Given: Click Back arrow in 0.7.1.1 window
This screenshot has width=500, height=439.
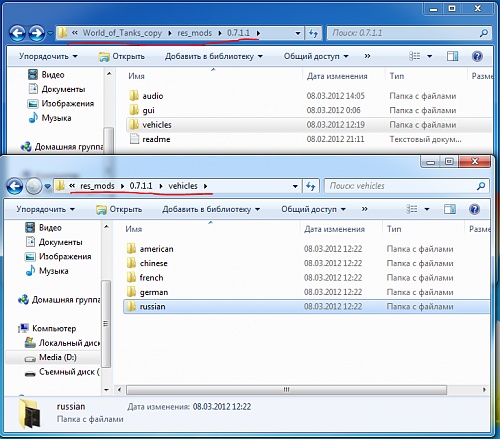Looking at the screenshot, I should click(17, 33).
